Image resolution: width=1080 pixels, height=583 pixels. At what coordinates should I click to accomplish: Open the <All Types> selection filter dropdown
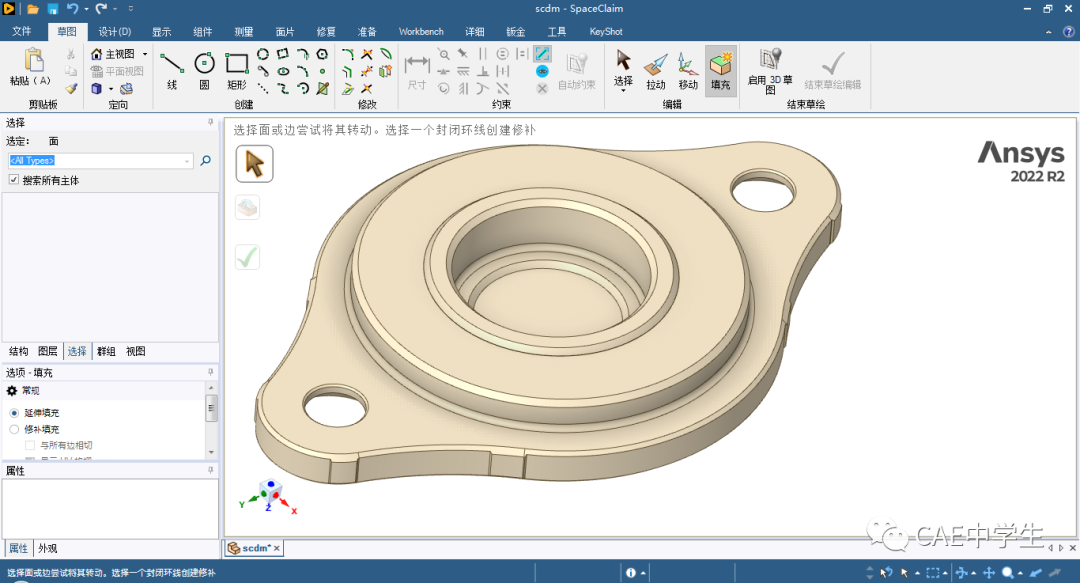pos(187,161)
